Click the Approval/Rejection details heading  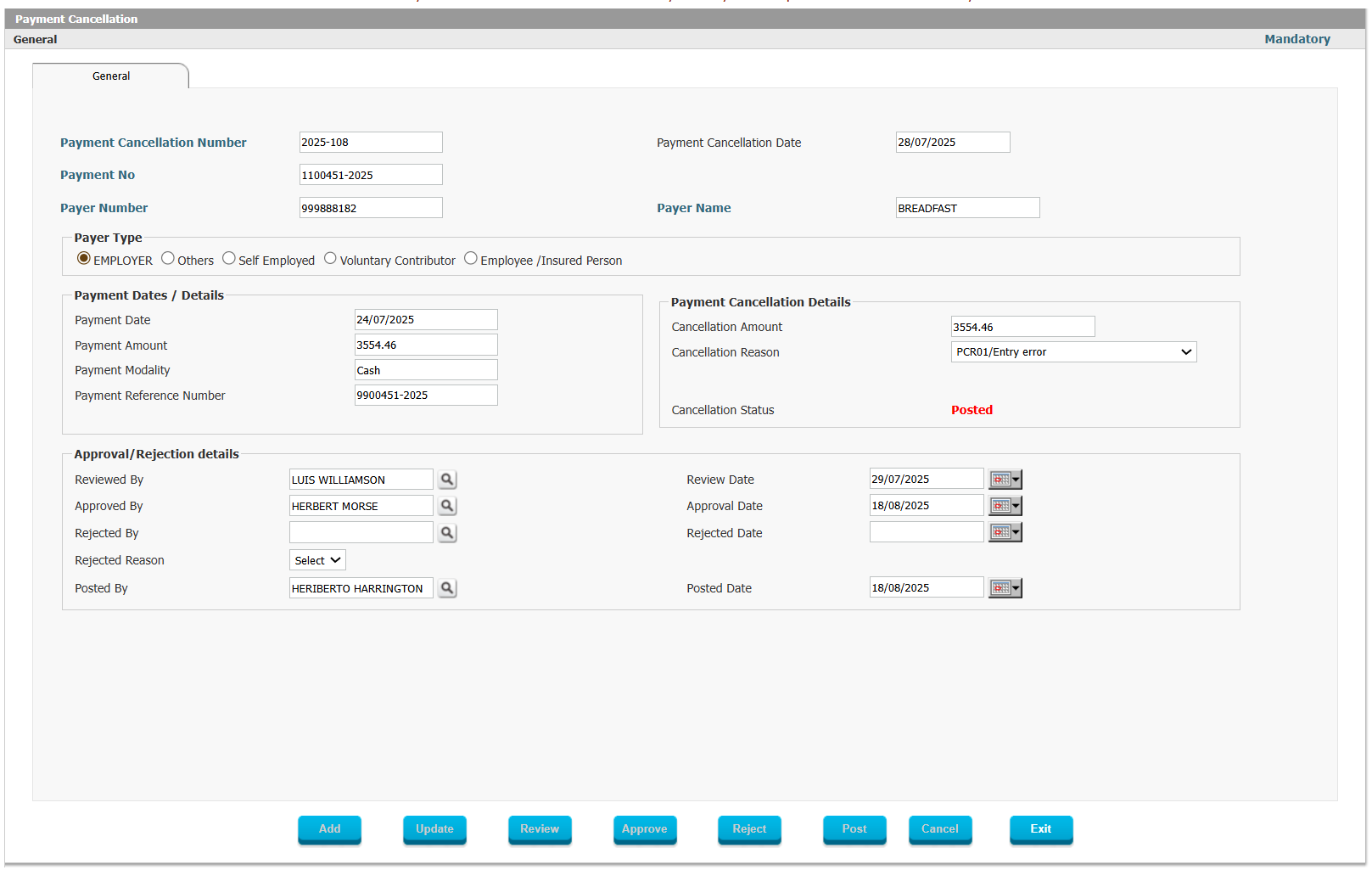(x=157, y=454)
